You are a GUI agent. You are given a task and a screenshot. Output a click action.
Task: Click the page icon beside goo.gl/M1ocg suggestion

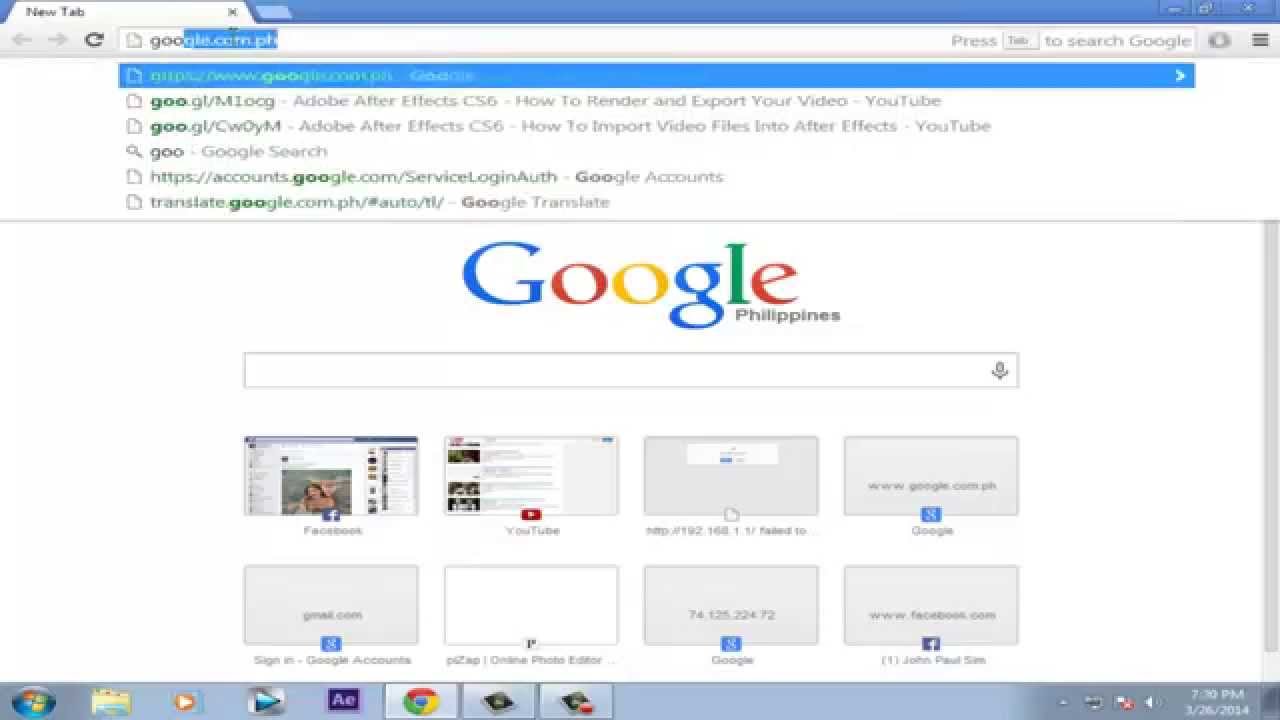(x=133, y=101)
